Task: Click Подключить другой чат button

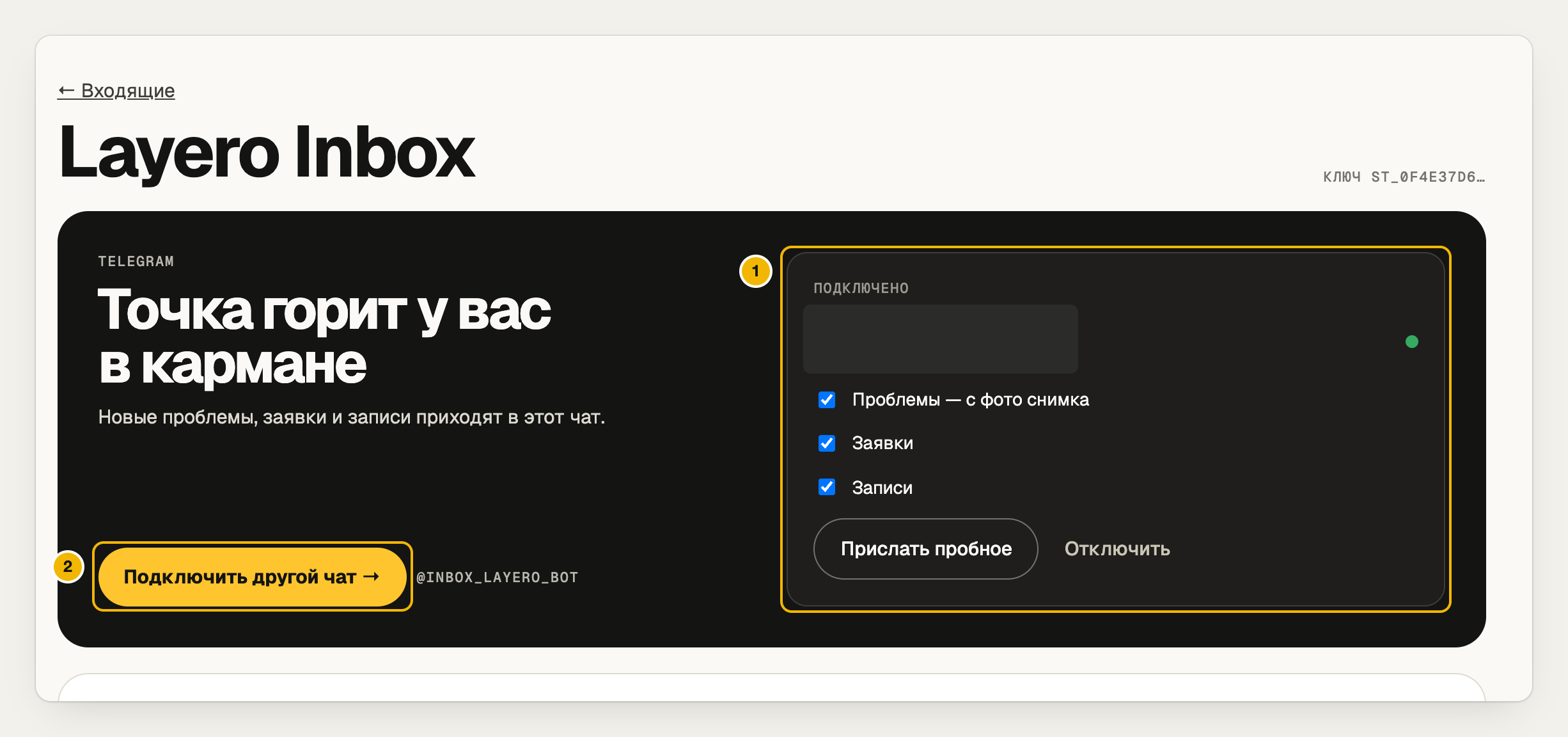Action: (x=252, y=577)
